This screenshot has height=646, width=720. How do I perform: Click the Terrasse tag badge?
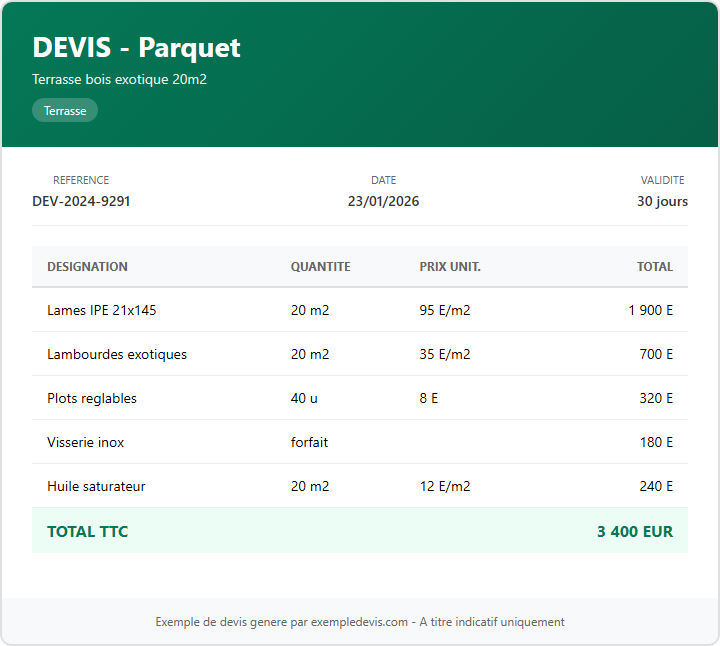click(65, 111)
